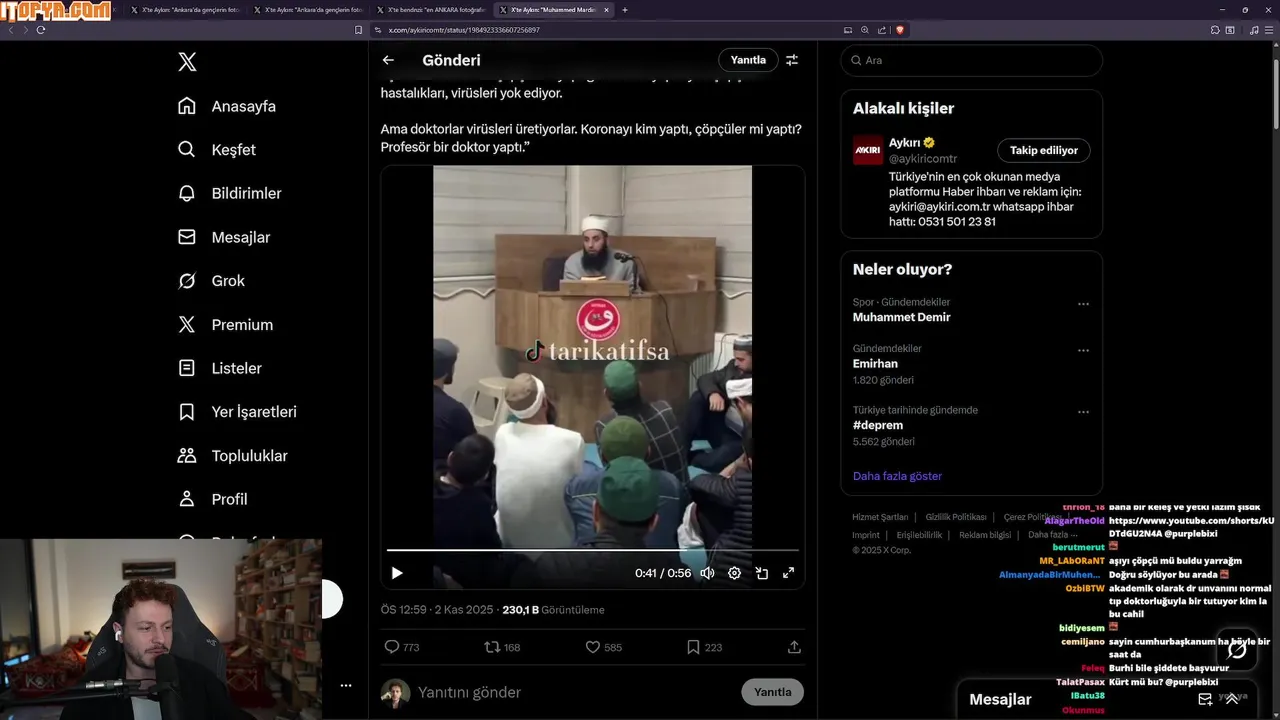Screen dimensions: 1280x720
Task: Click the Takip ediliyor button for Aykırı
Action: click(x=1044, y=150)
